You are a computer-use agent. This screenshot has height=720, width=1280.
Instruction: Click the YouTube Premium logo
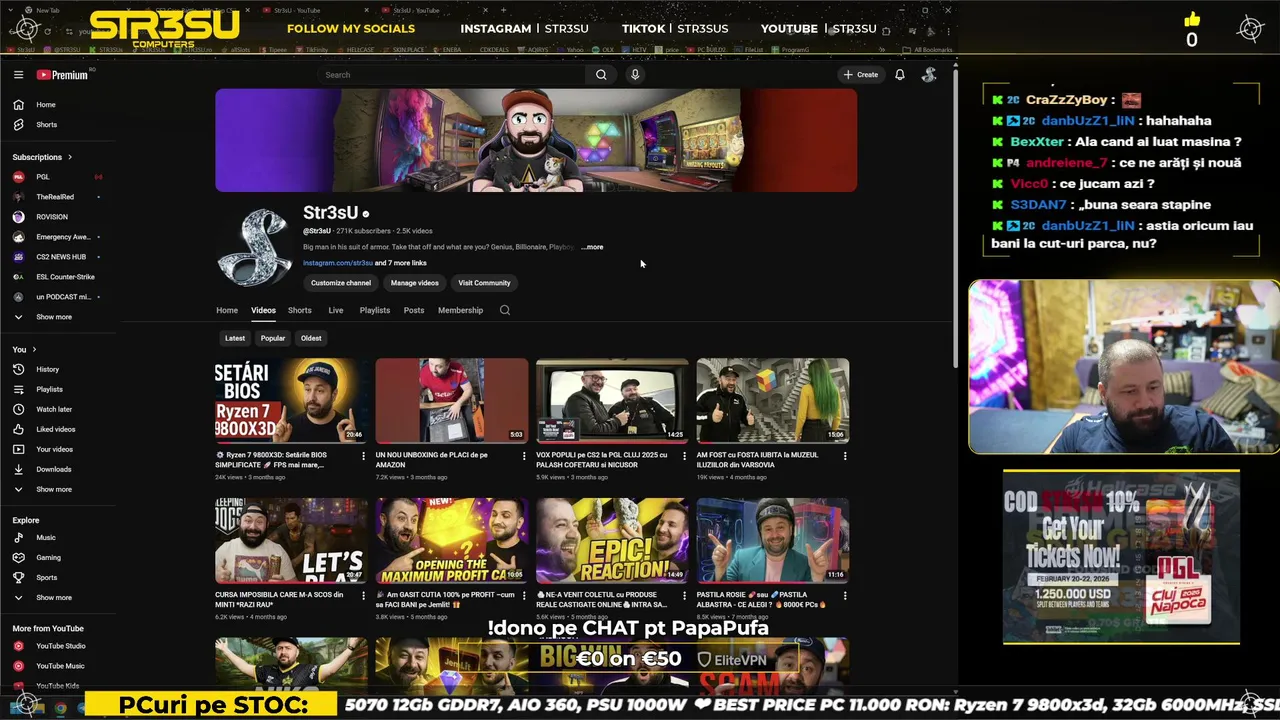[63, 75]
